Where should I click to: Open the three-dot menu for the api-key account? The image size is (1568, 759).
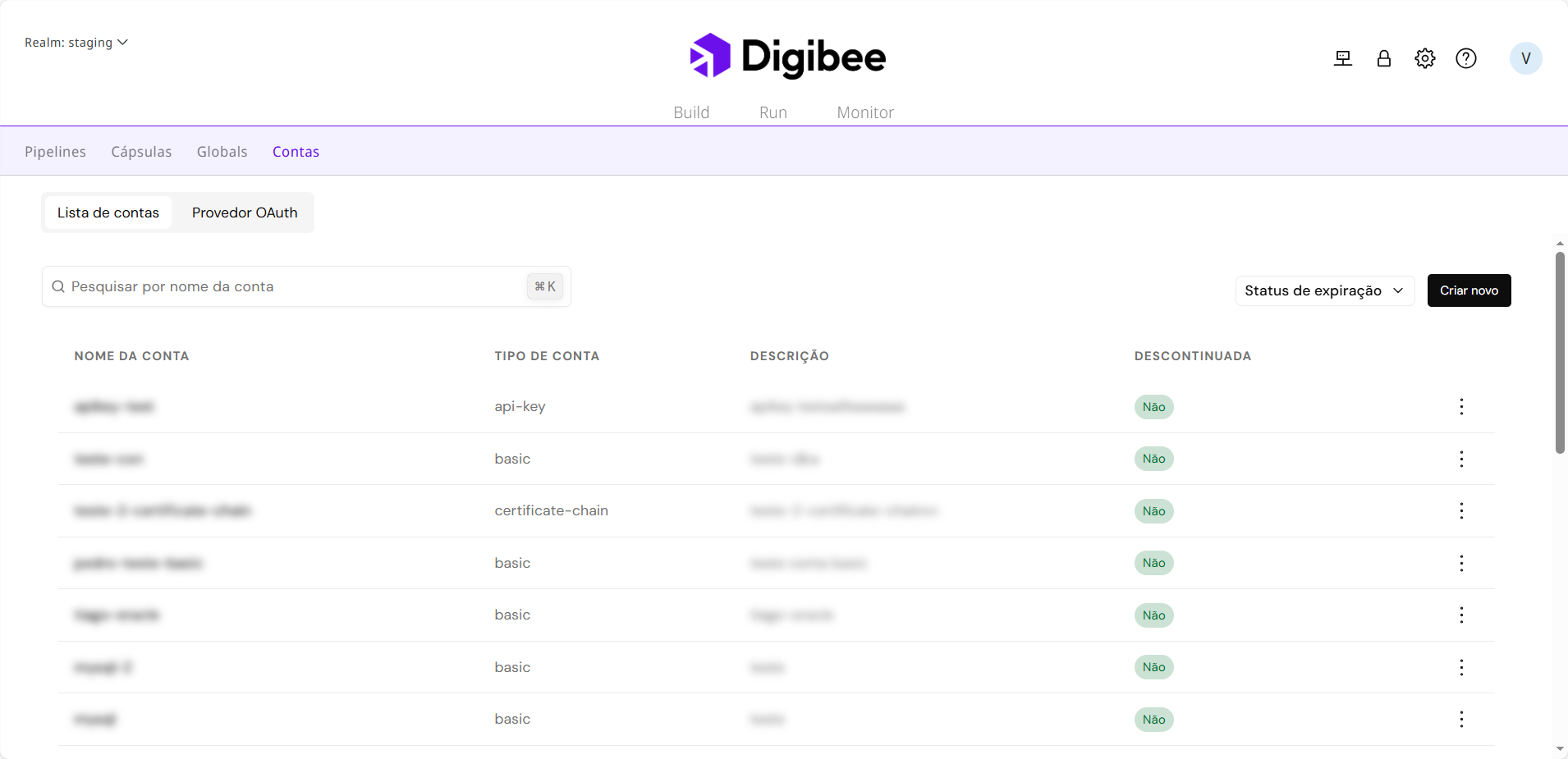pos(1461,407)
